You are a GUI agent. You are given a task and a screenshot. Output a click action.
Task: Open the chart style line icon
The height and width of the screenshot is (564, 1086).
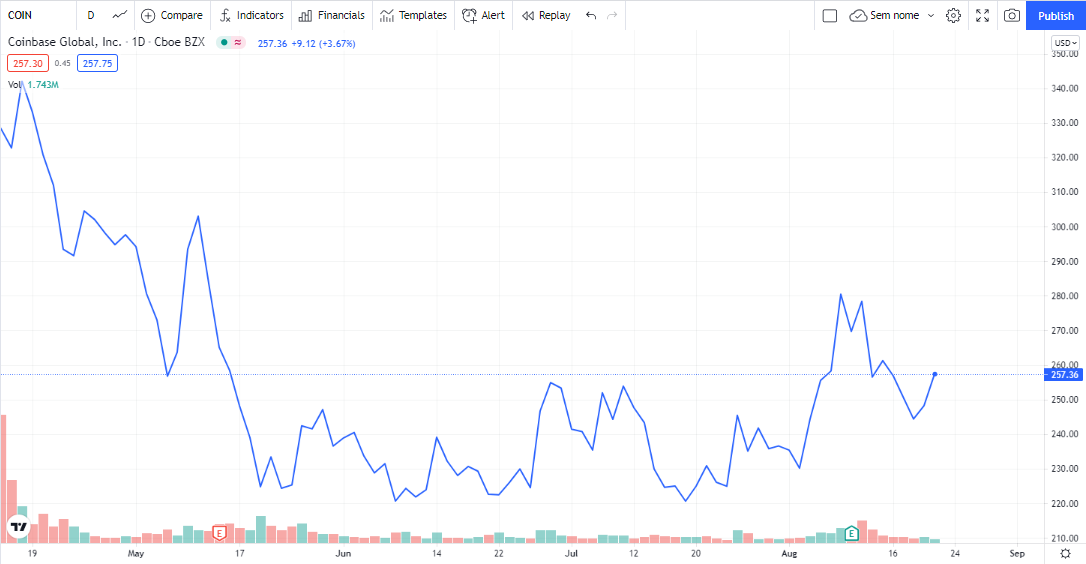[x=120, y=15]
